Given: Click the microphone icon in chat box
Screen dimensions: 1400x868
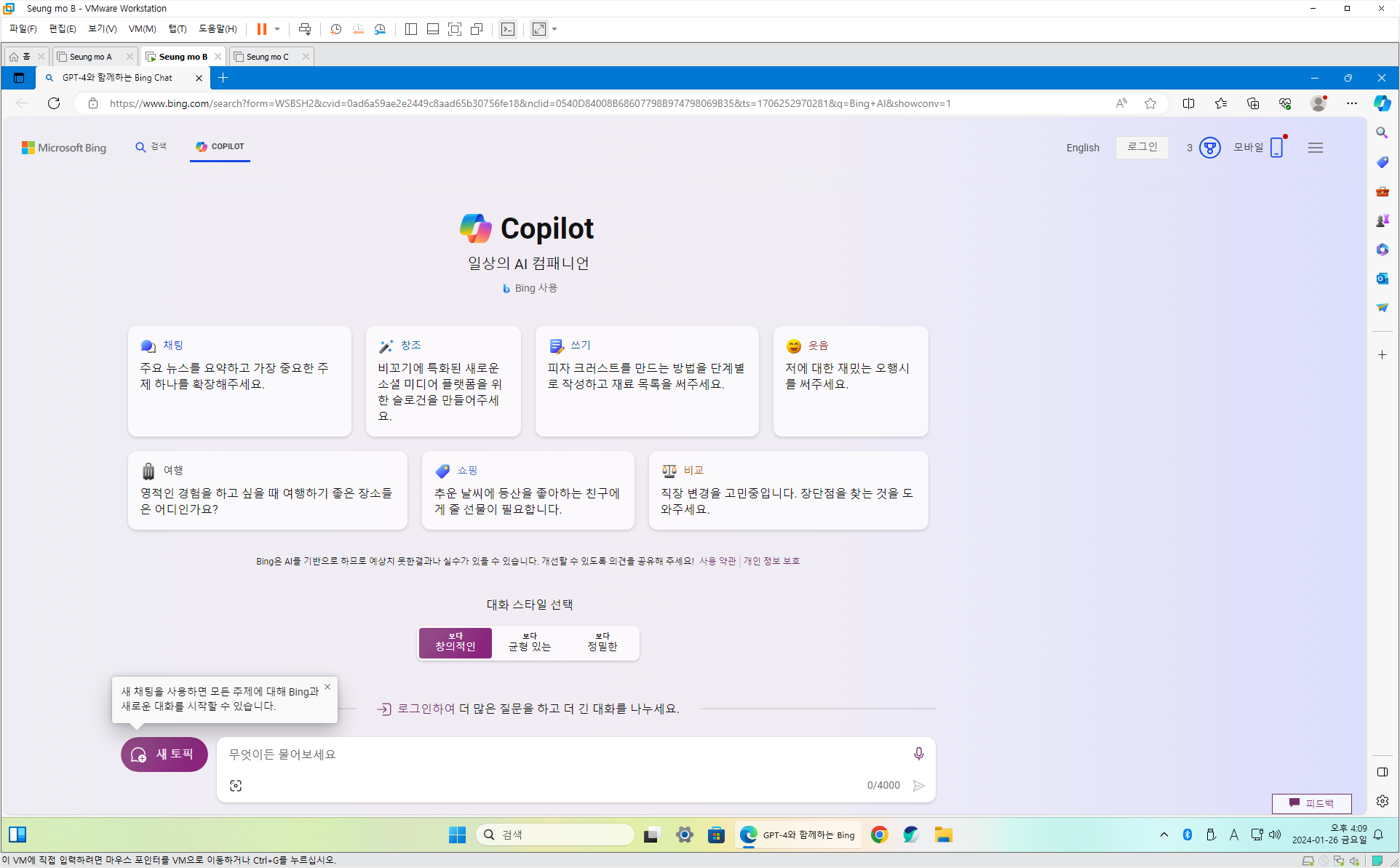Looking at the screenshot, I should [x=918, y=754].
